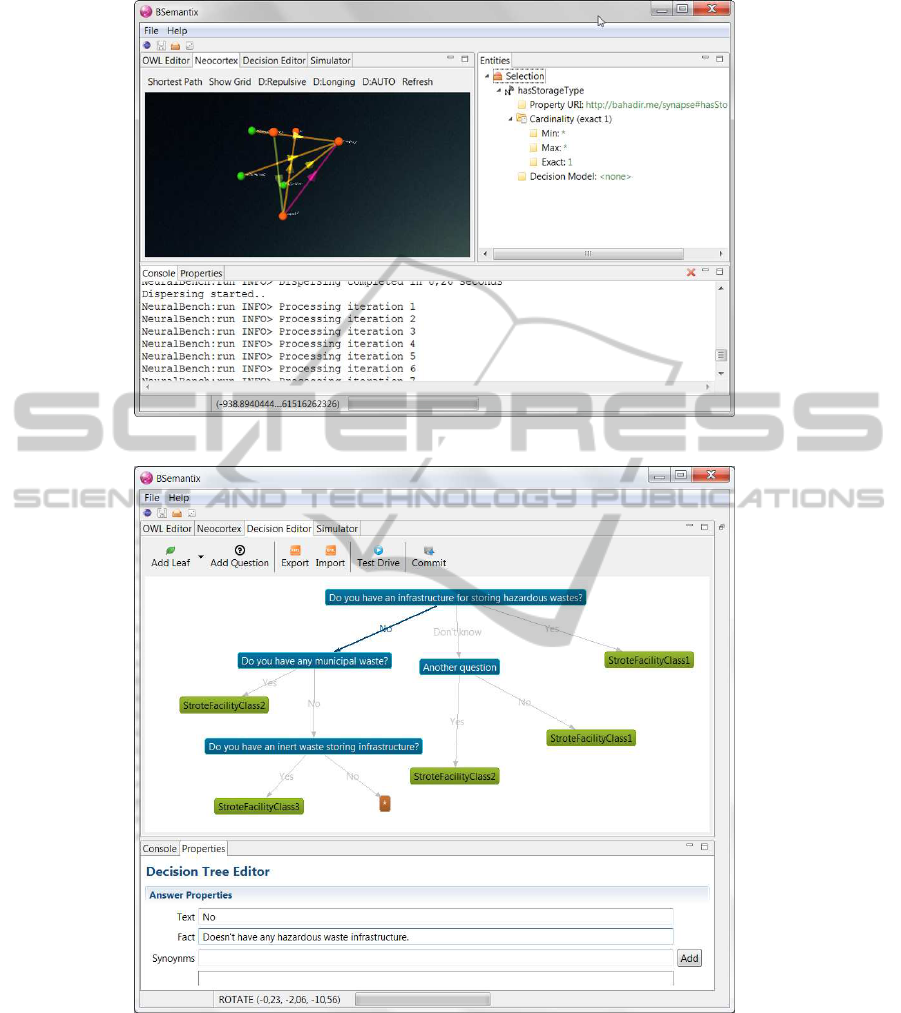Click the Add Question toolbar icon
This screenshot has width=901, height=1013.
click(239, 550)
